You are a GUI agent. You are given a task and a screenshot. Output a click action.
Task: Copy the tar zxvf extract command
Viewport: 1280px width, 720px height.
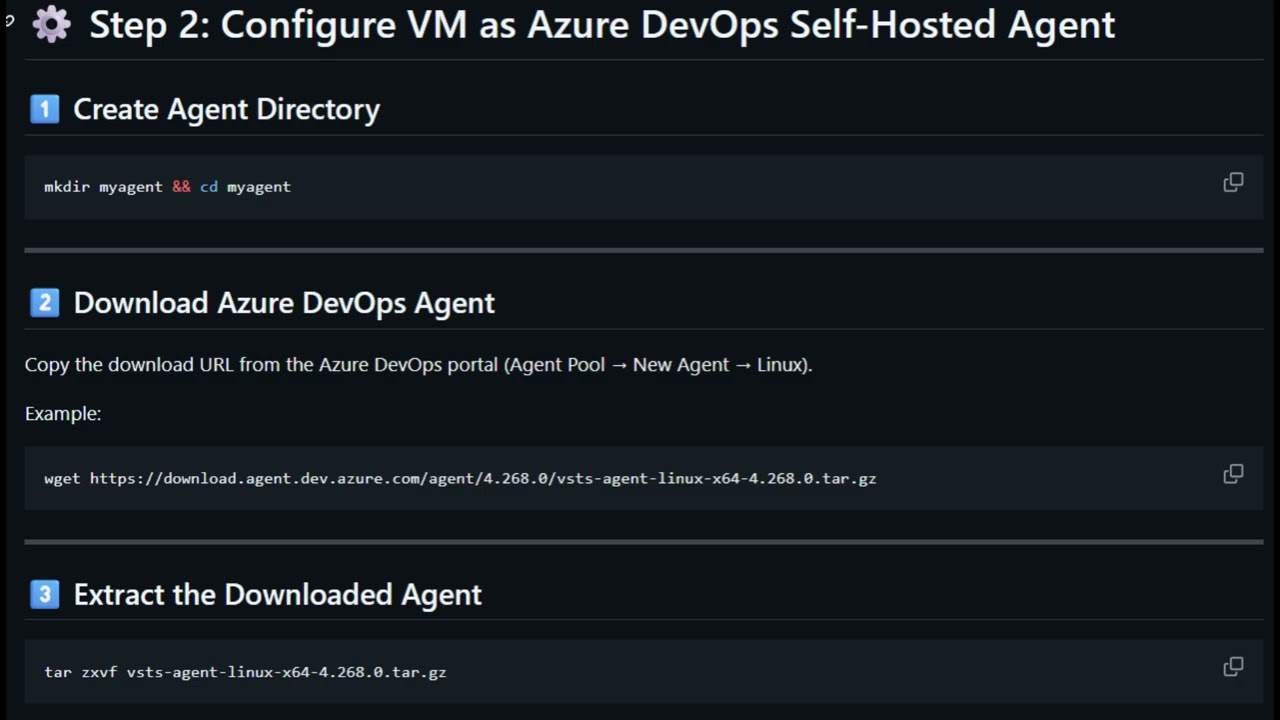coord(1233,667)
